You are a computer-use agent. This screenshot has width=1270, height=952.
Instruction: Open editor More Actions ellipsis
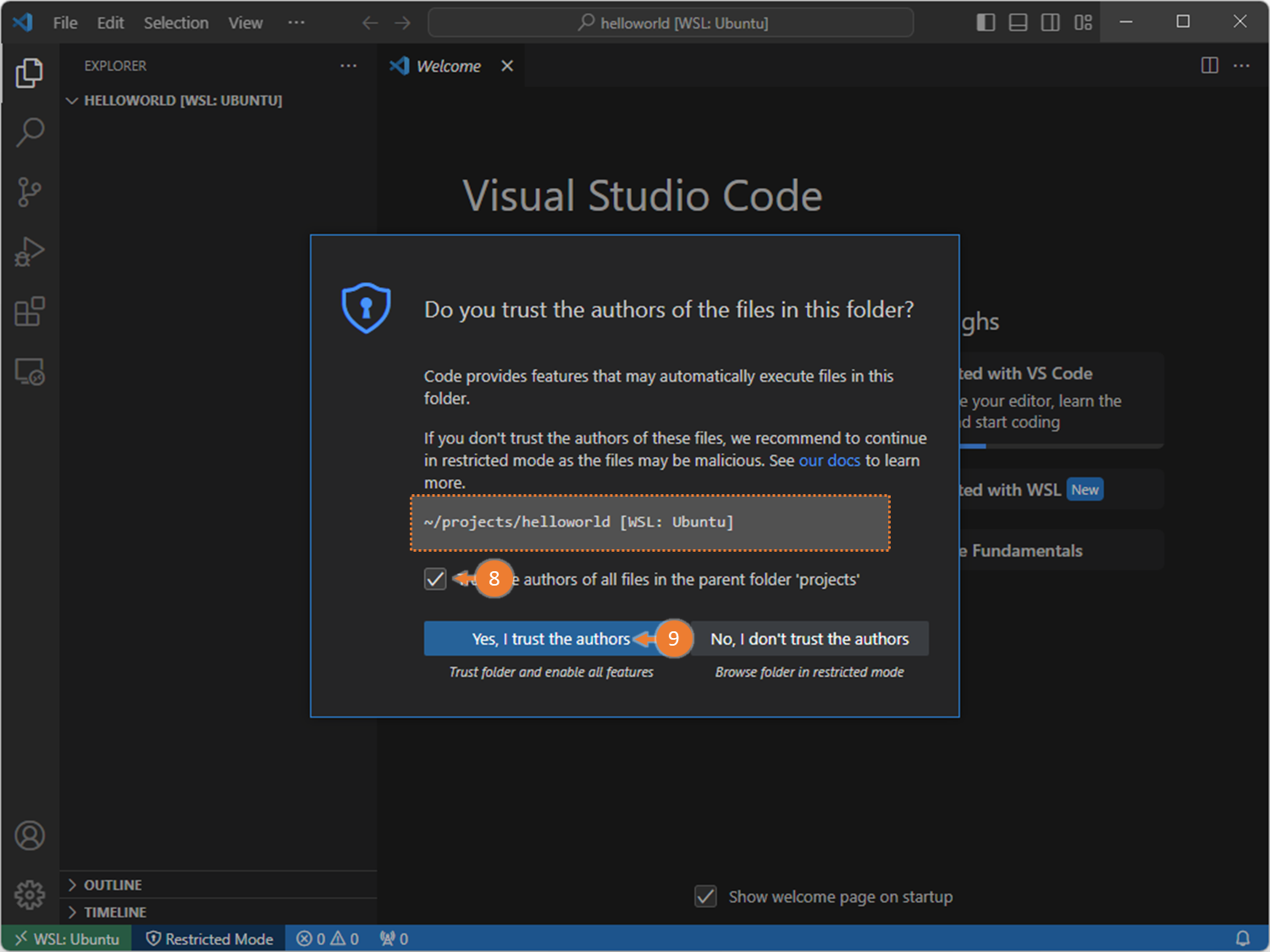1241,65
